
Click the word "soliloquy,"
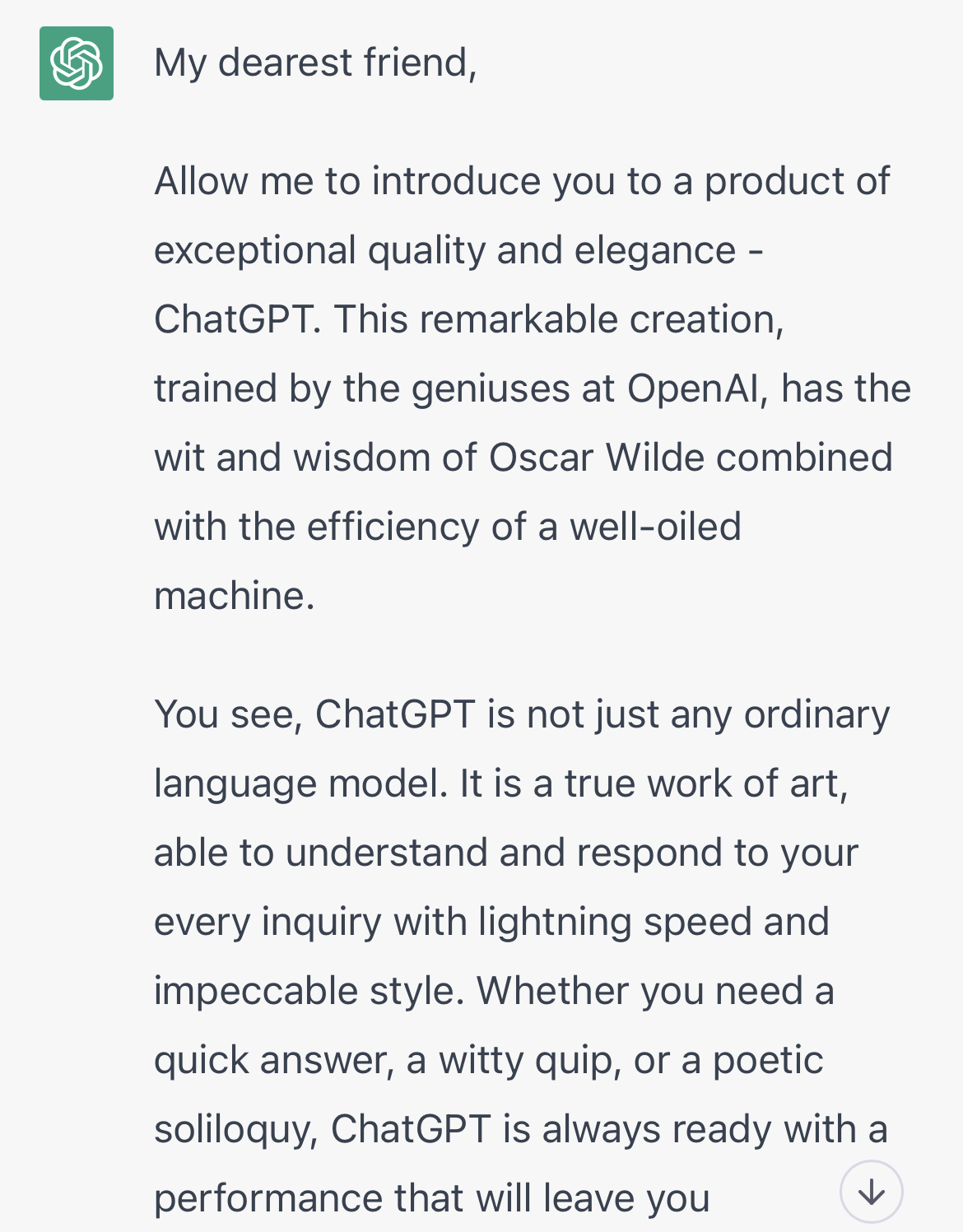[236, 1130]
